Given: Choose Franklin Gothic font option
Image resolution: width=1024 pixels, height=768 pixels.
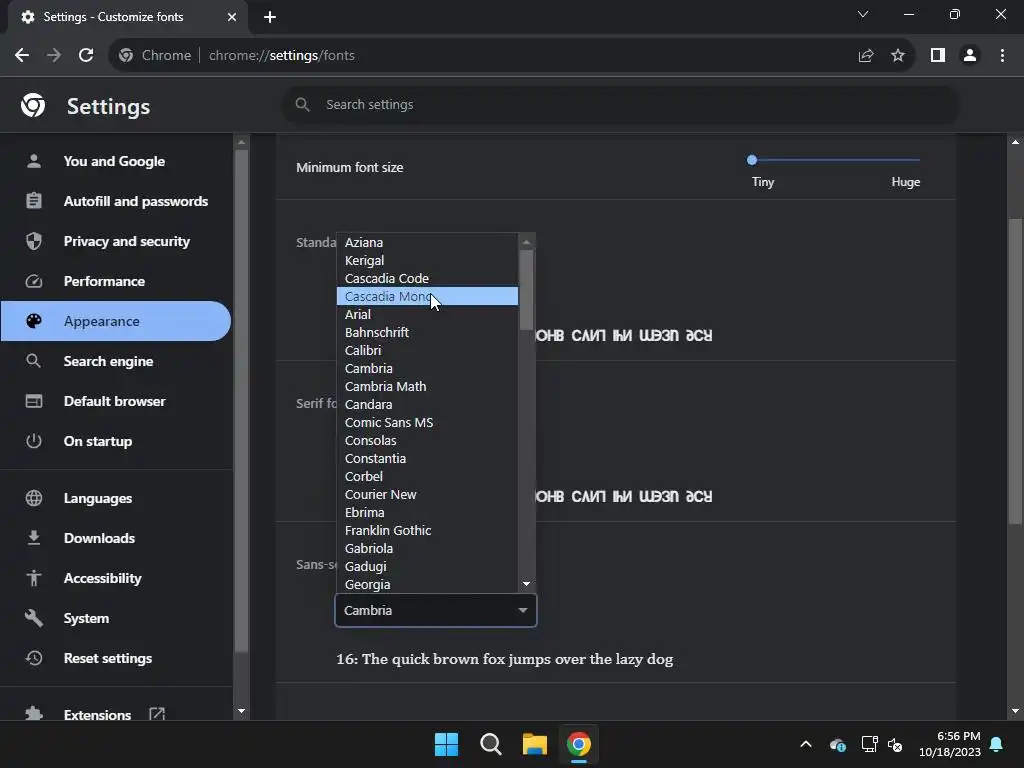Looking at the screenshot, I should tap(427, 530).
